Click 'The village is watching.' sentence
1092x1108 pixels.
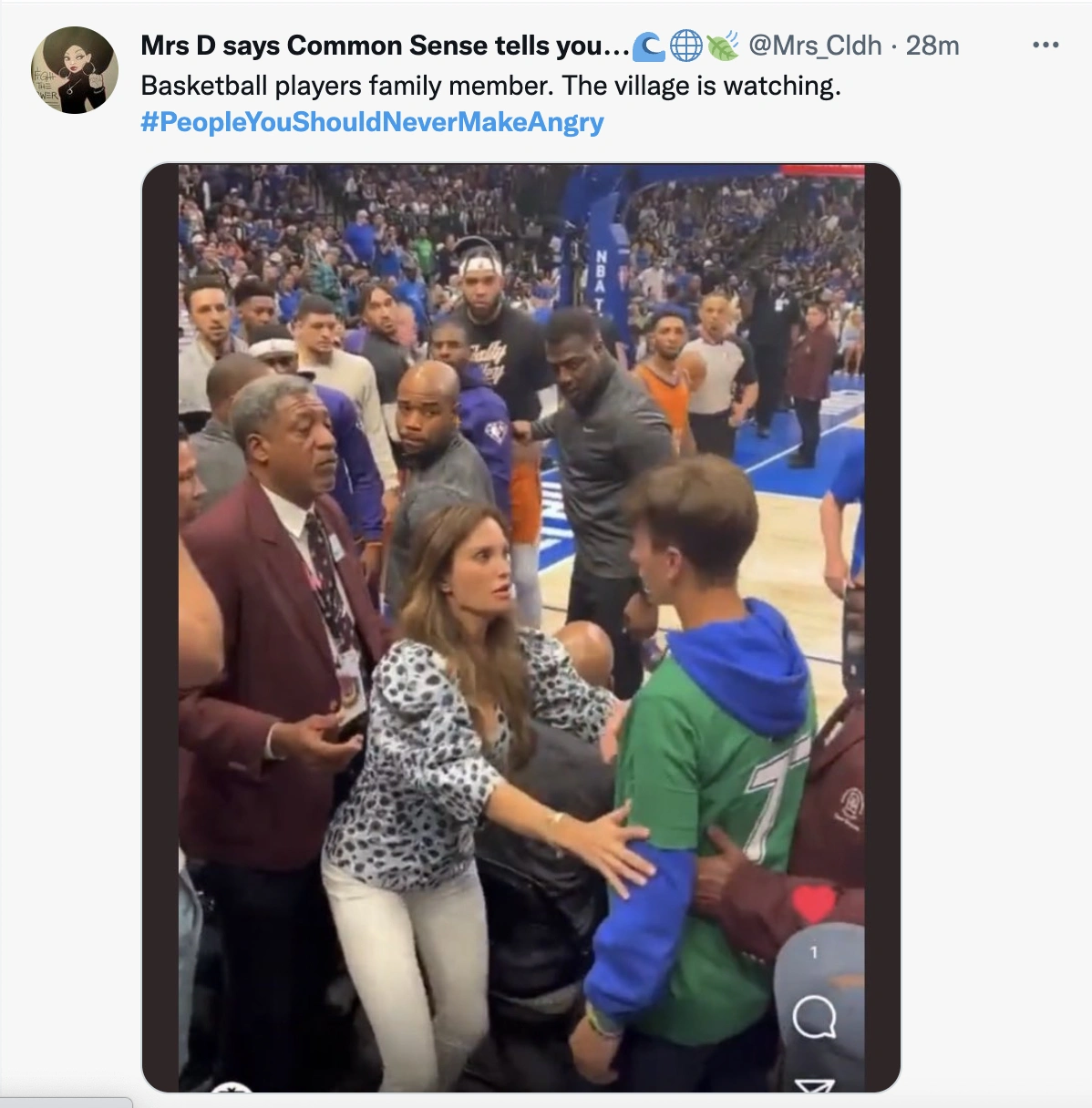(701, 86)
